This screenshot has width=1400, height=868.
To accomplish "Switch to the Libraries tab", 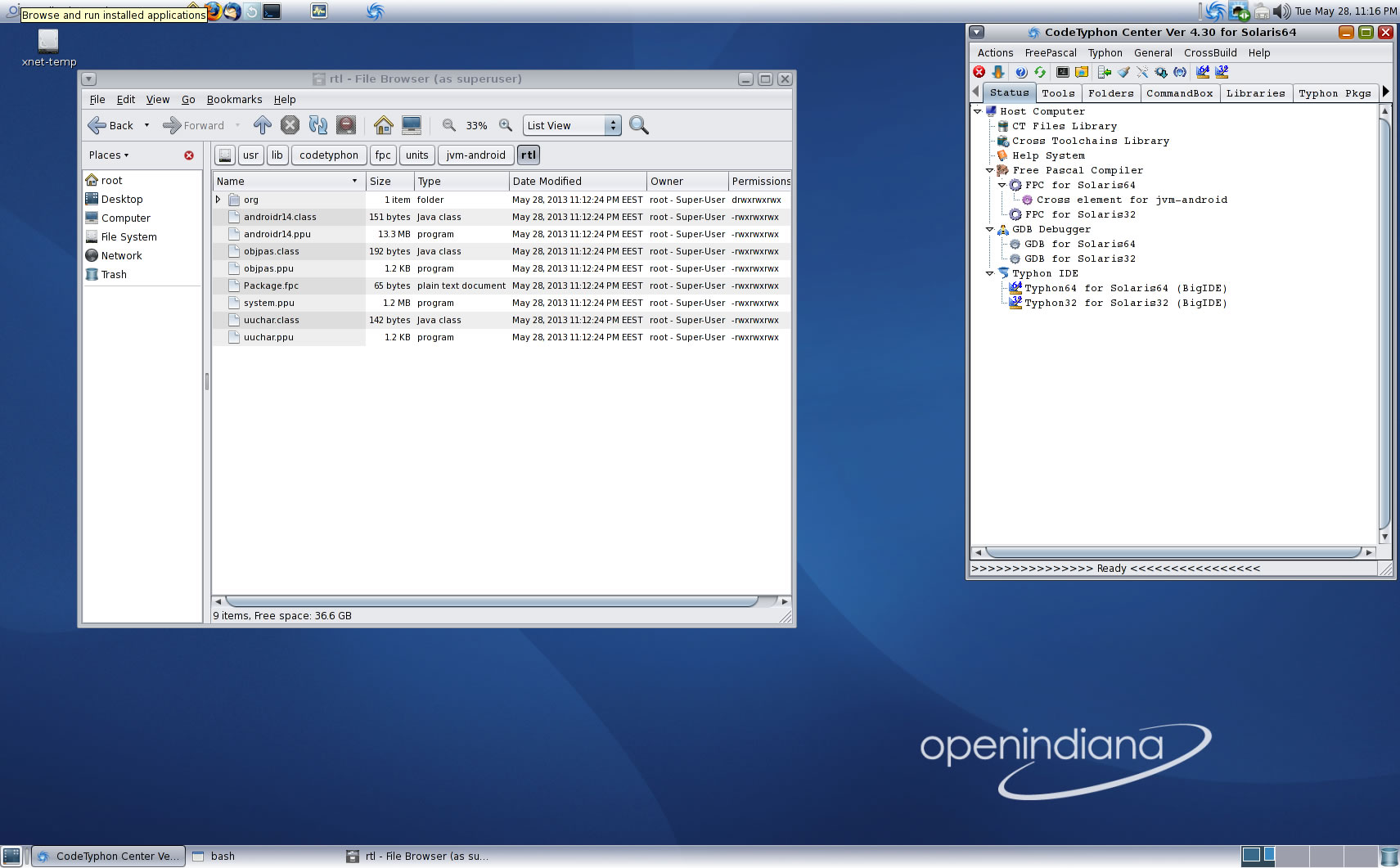I will tap(1255, 93).
